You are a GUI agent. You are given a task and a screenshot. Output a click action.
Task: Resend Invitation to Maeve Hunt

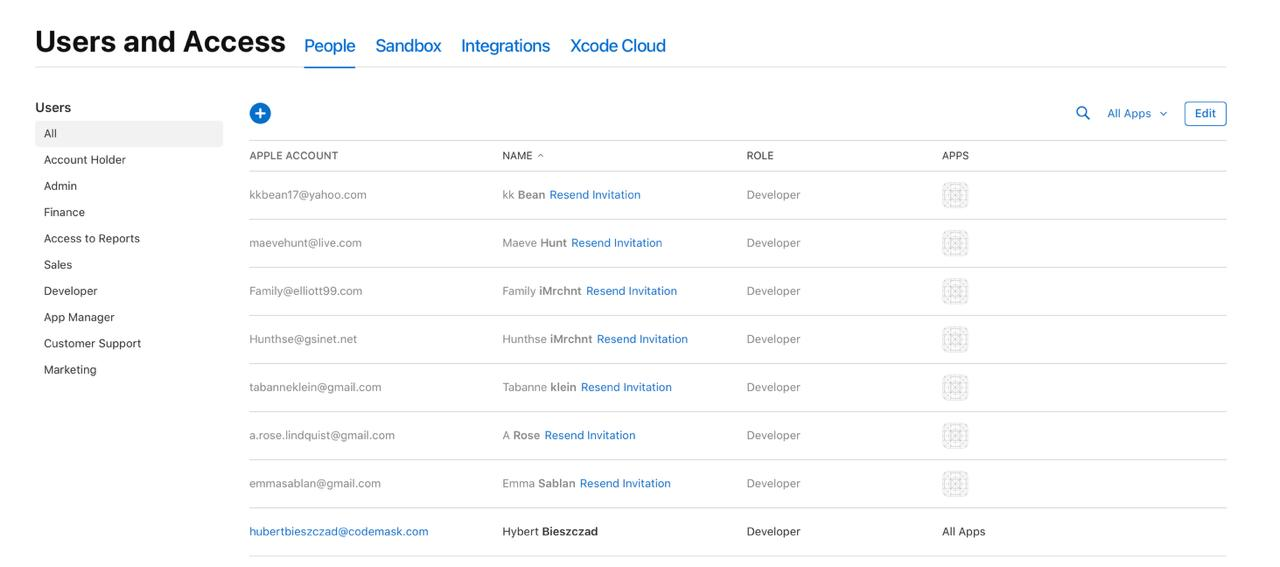616,243
